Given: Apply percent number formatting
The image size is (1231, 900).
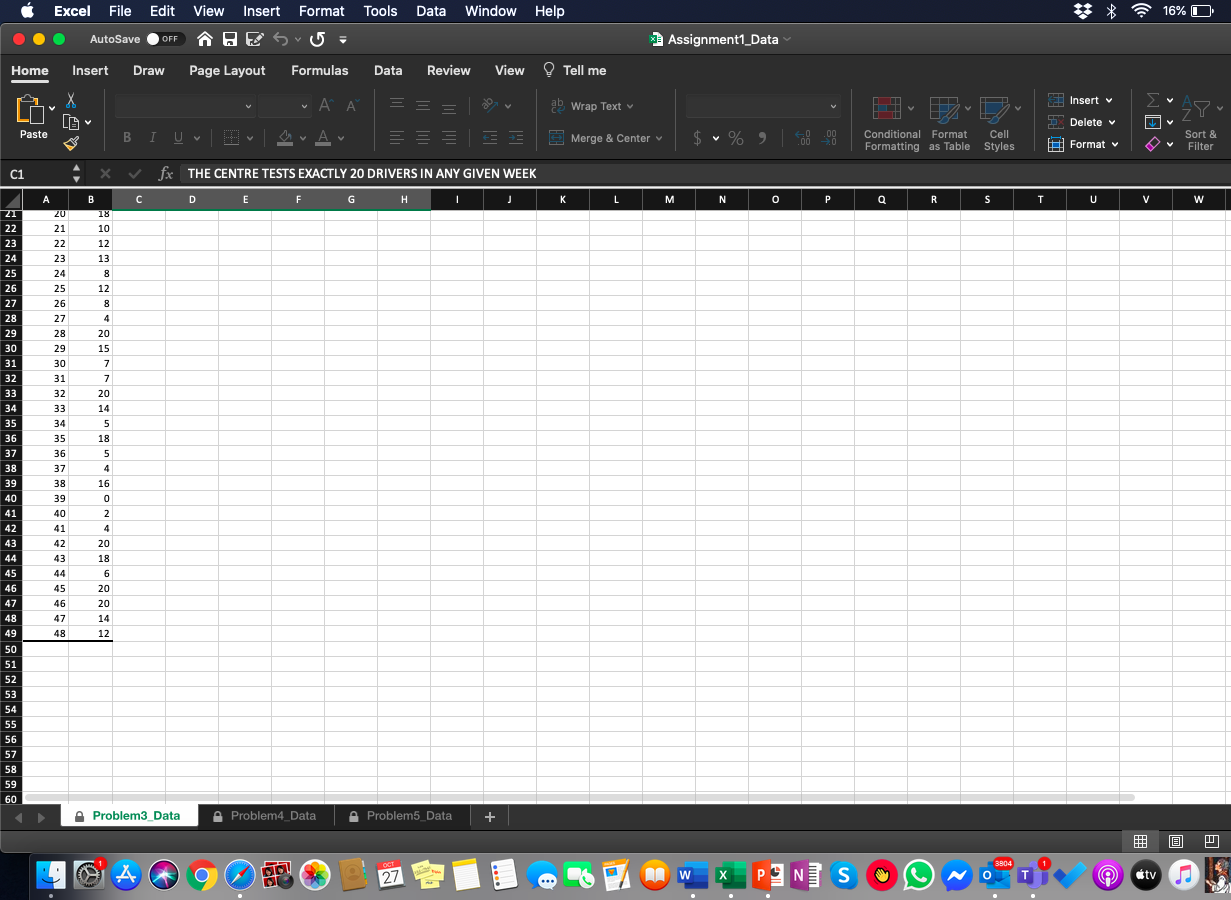Looking at the screenshot, I should click(x=736, y=138).
